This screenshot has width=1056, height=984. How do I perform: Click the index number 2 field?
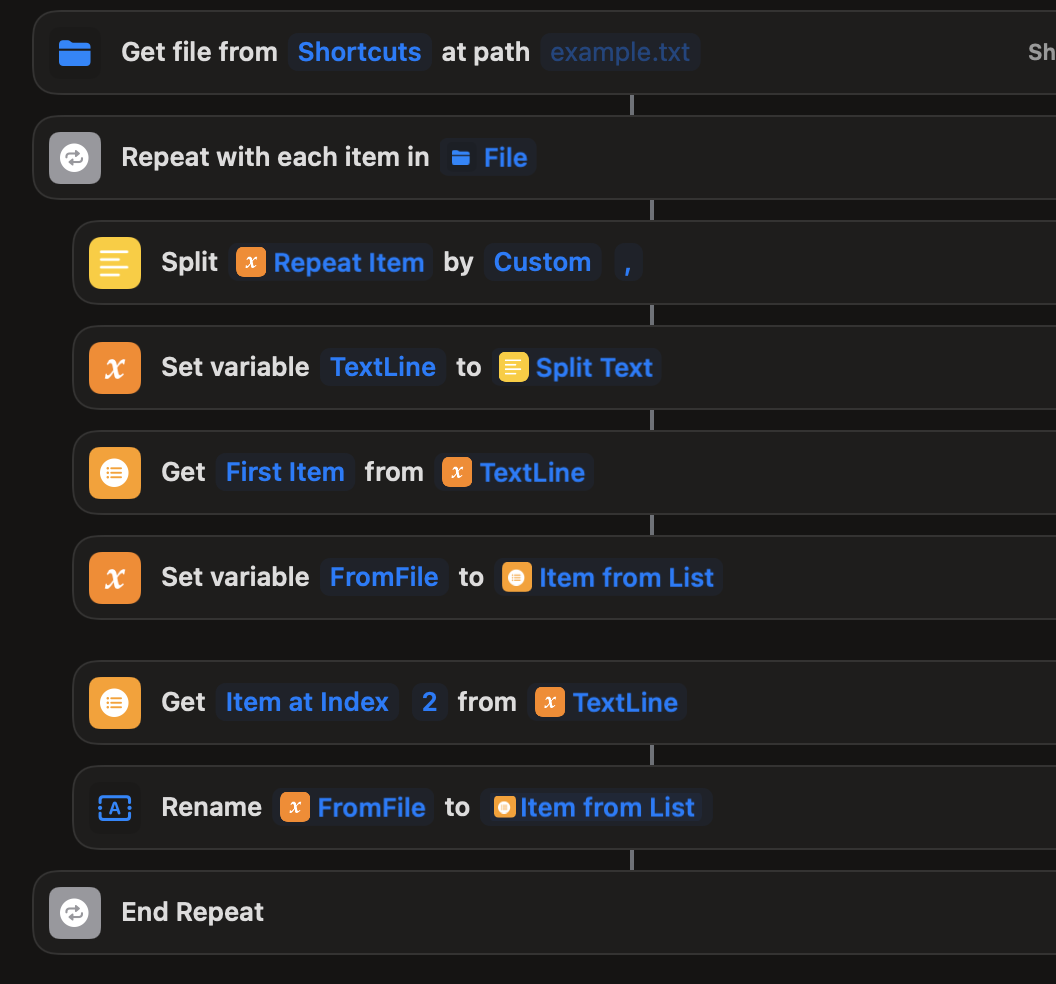point(430,703)
